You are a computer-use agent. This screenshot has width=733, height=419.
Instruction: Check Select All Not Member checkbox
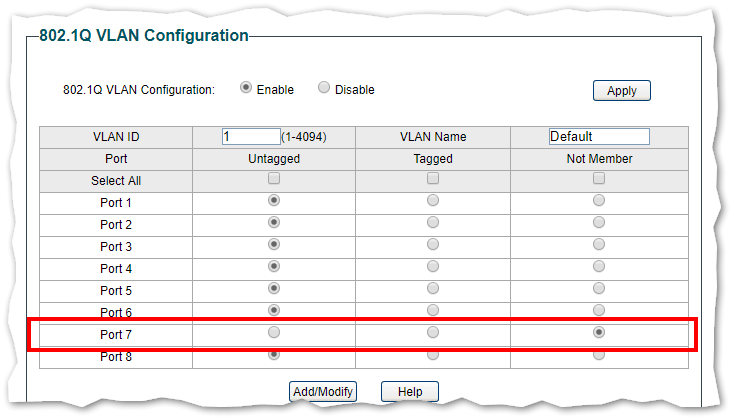(599, 179)
